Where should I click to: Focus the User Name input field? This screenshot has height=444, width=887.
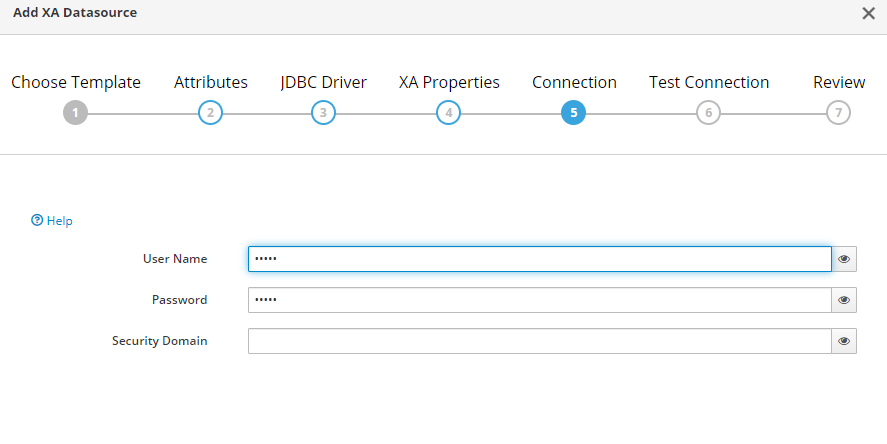(540, 259)
